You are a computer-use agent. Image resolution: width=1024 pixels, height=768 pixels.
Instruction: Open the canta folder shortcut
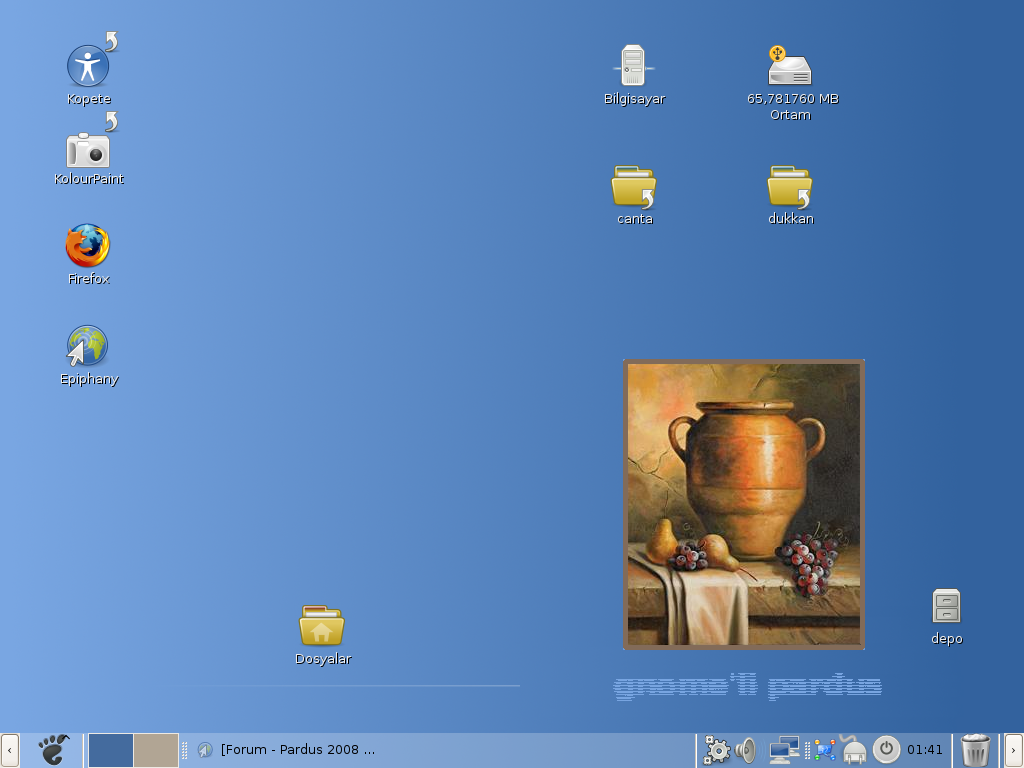[633, 187]
